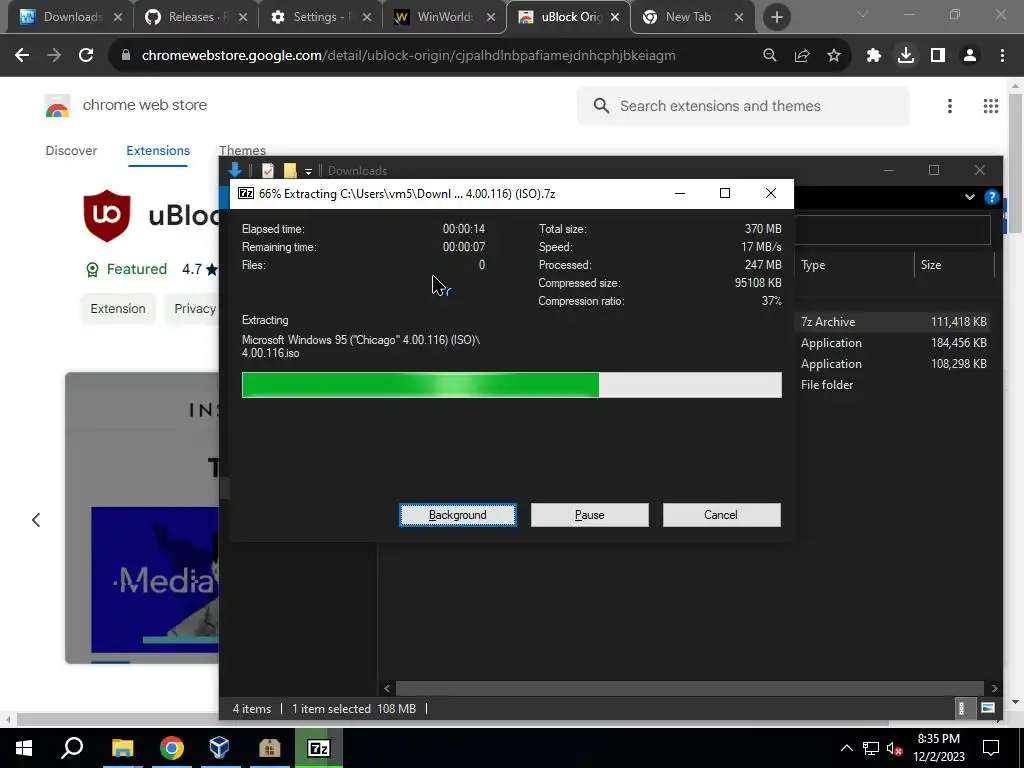1024x768 pixels.
Task: Click the Extension category chip
Action: (x=118, y=309)
